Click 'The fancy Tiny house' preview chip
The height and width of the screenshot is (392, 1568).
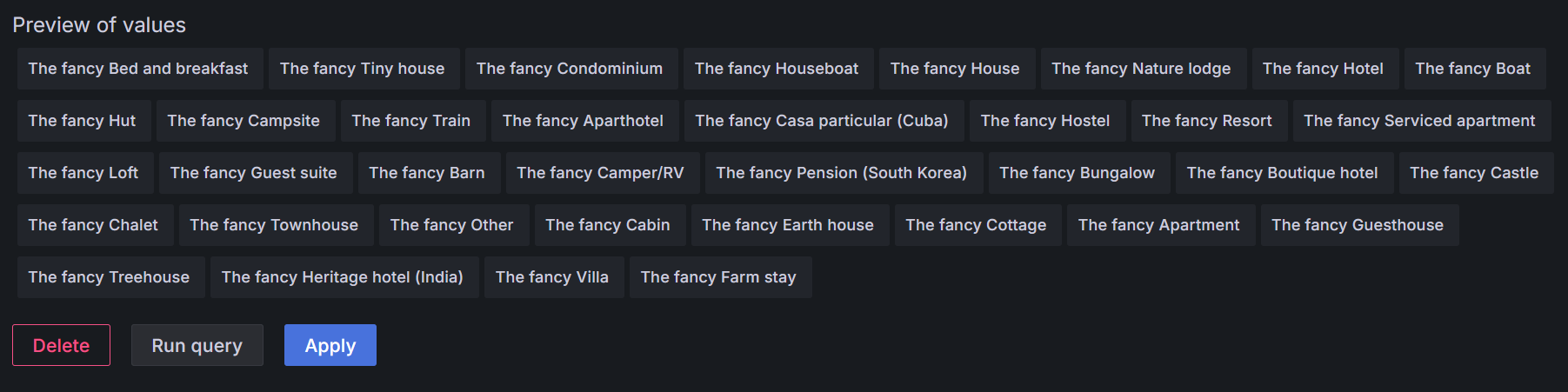click(x=362, y=69)
